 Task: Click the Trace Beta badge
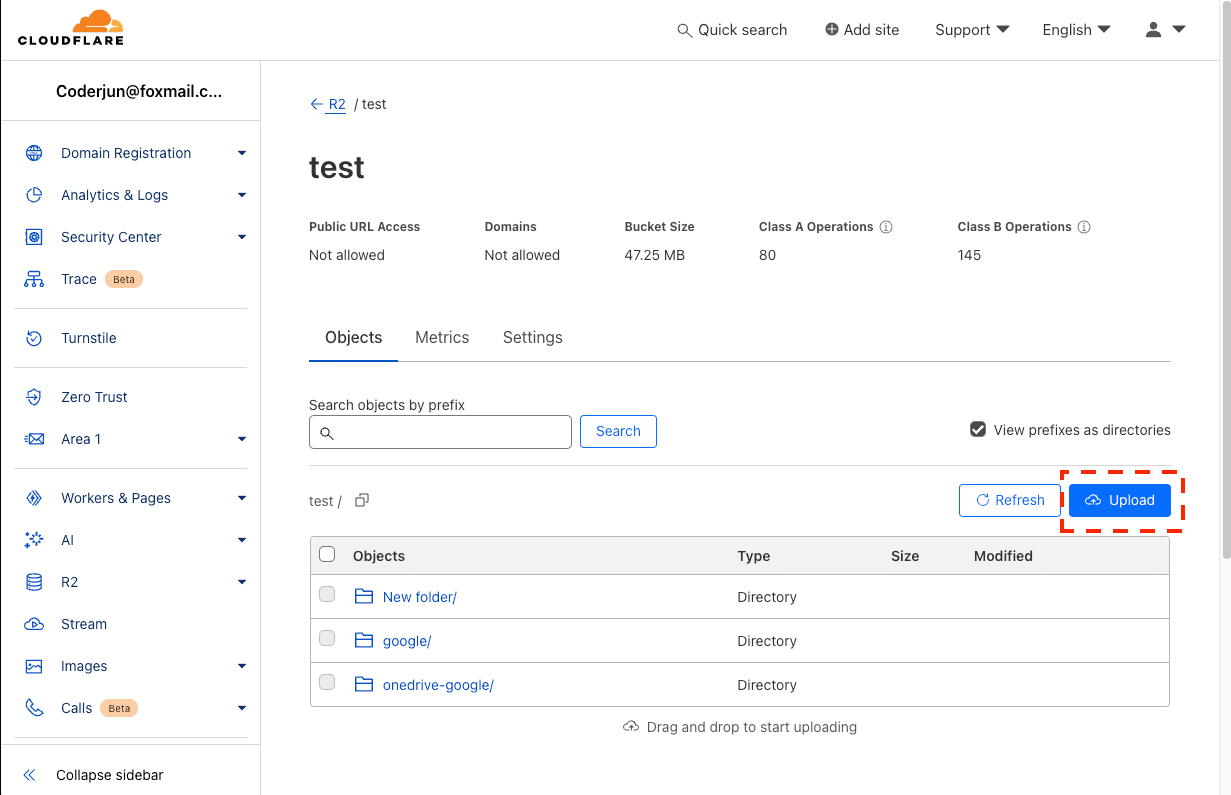point(124,279)
